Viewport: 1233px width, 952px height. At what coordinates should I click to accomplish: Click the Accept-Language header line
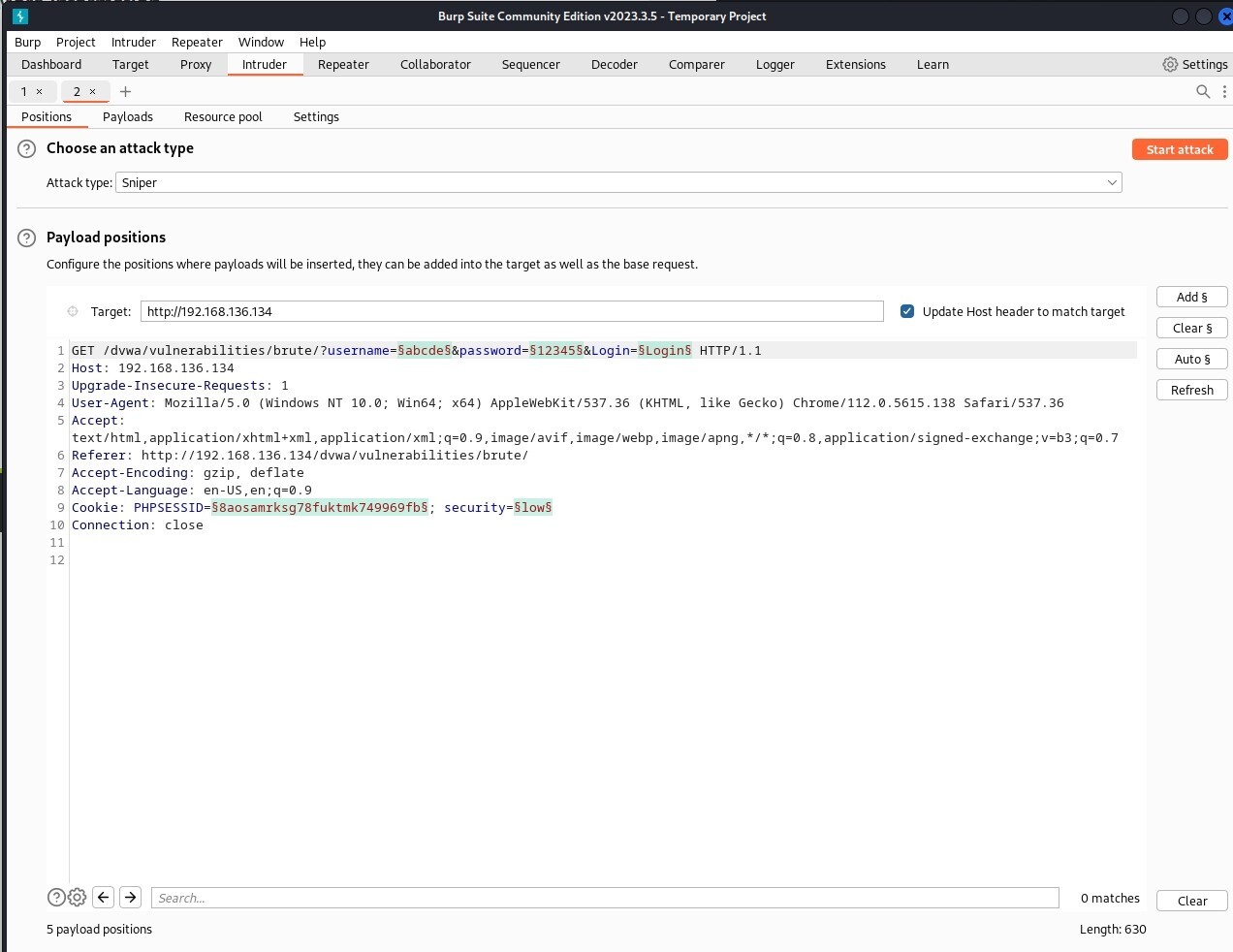pos(192,491)
